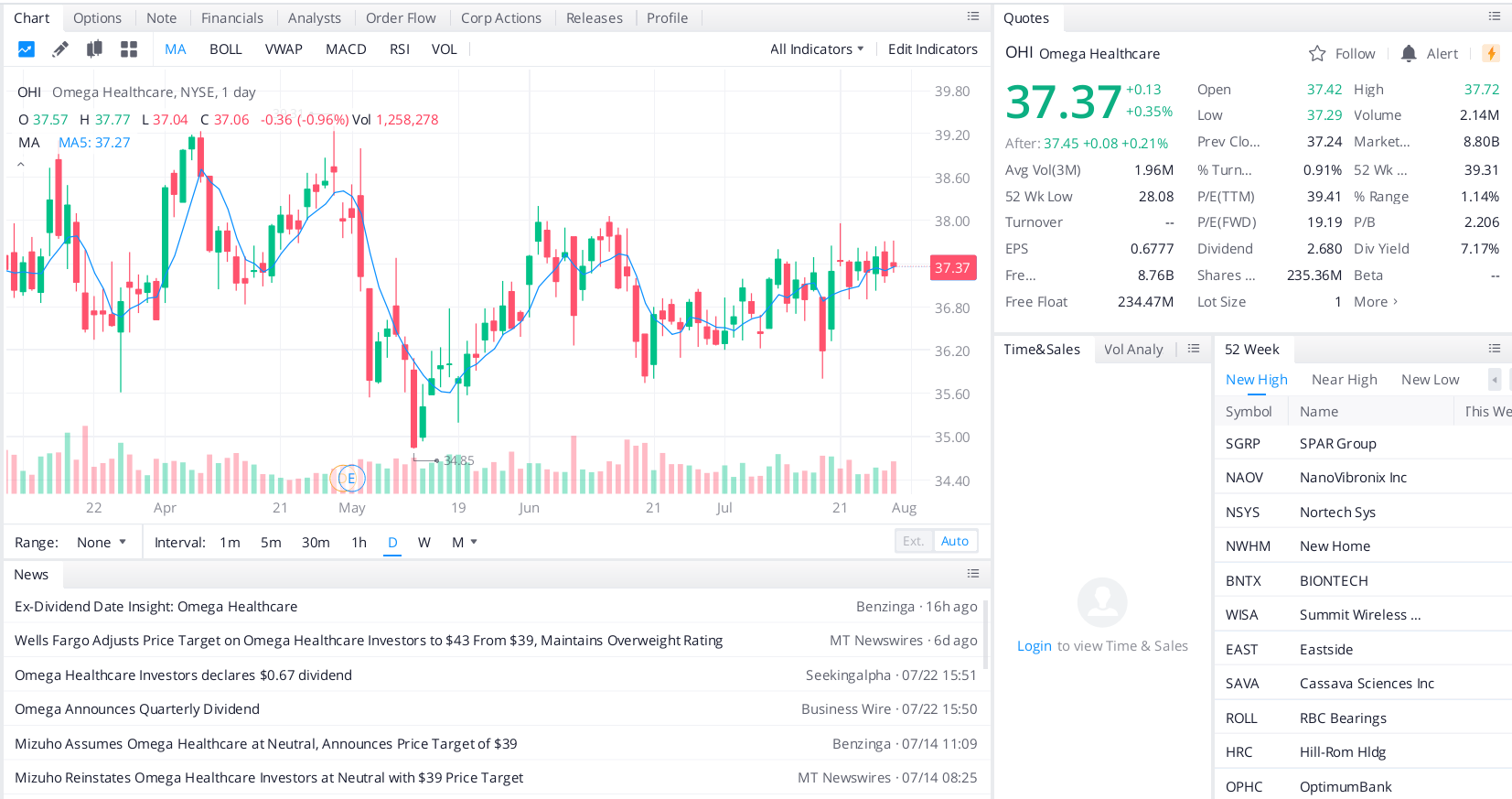Select the 30m interval
Image resolution: width=1512 pixels, height=799 pixels.
click(316, 543)
